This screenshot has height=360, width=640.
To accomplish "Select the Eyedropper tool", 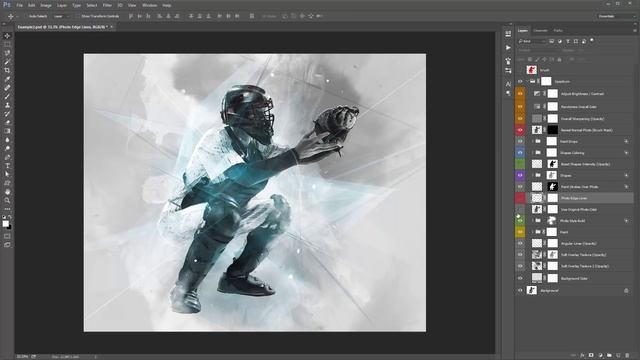I will tap(7, 79).
